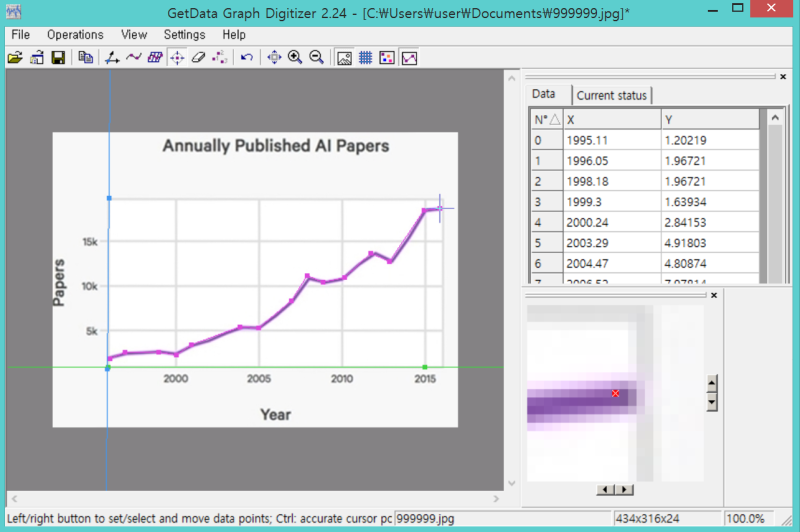Click the Zoom in magnifier icon
Viewport: 800px width, 532px height.
295,58
